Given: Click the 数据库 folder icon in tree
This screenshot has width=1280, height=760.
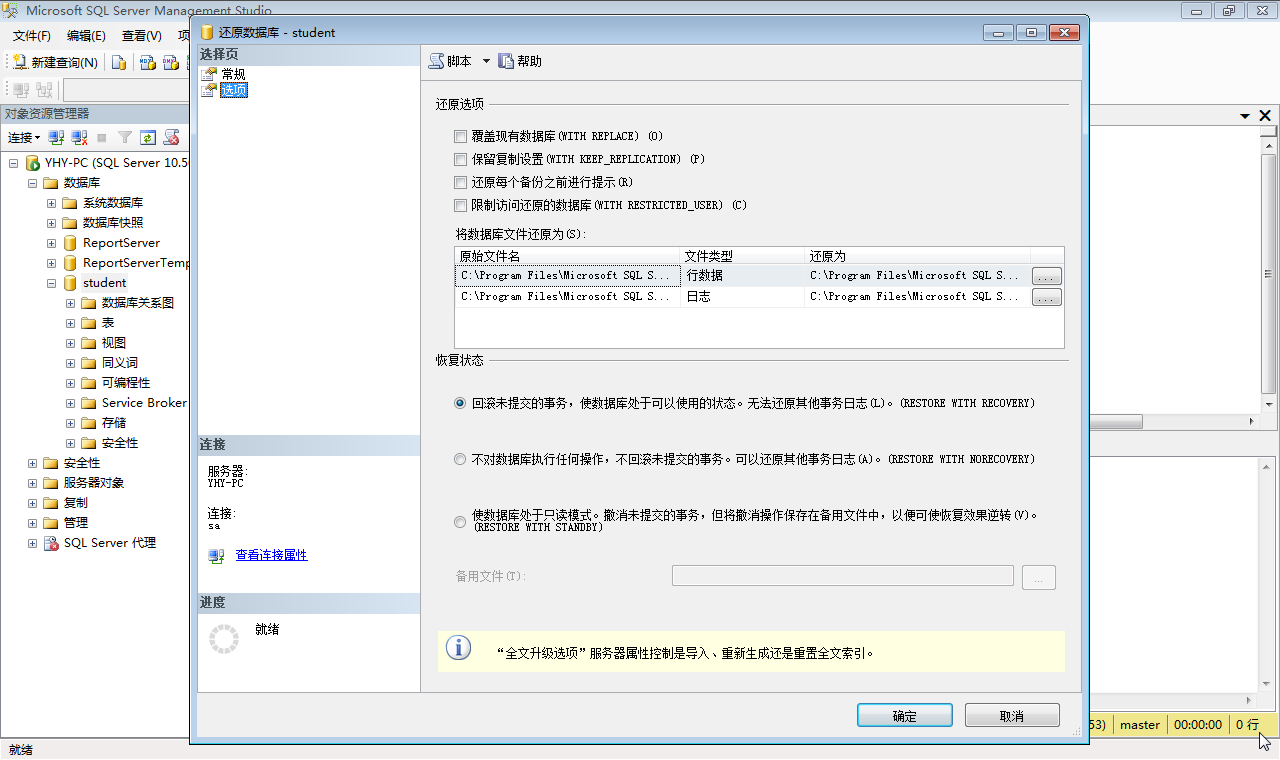Looking at the screenshot, I should click(51, 183).
